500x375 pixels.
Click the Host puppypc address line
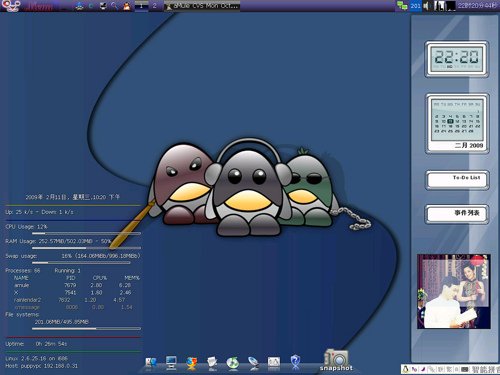[41, 366]
